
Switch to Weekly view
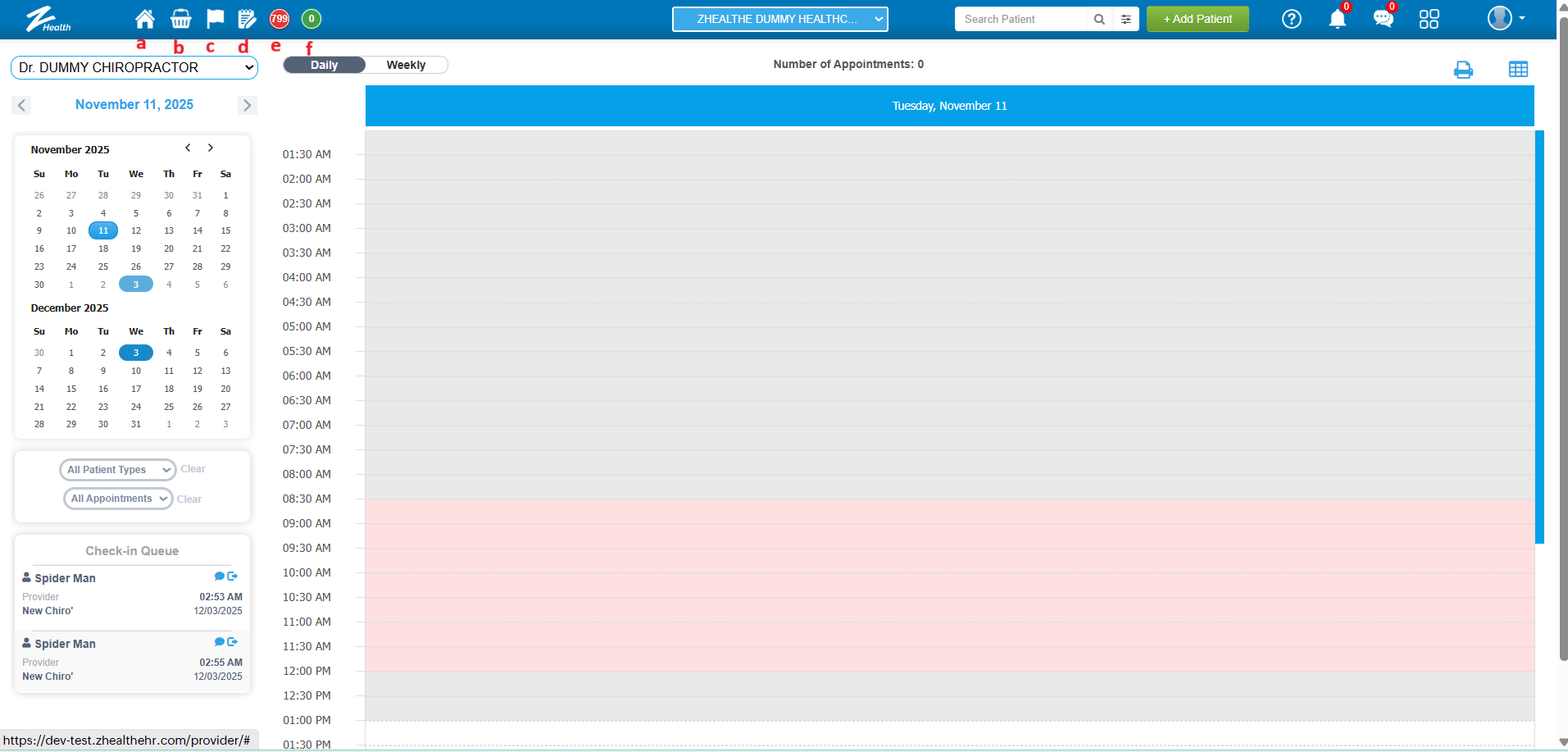pos(406,65)
